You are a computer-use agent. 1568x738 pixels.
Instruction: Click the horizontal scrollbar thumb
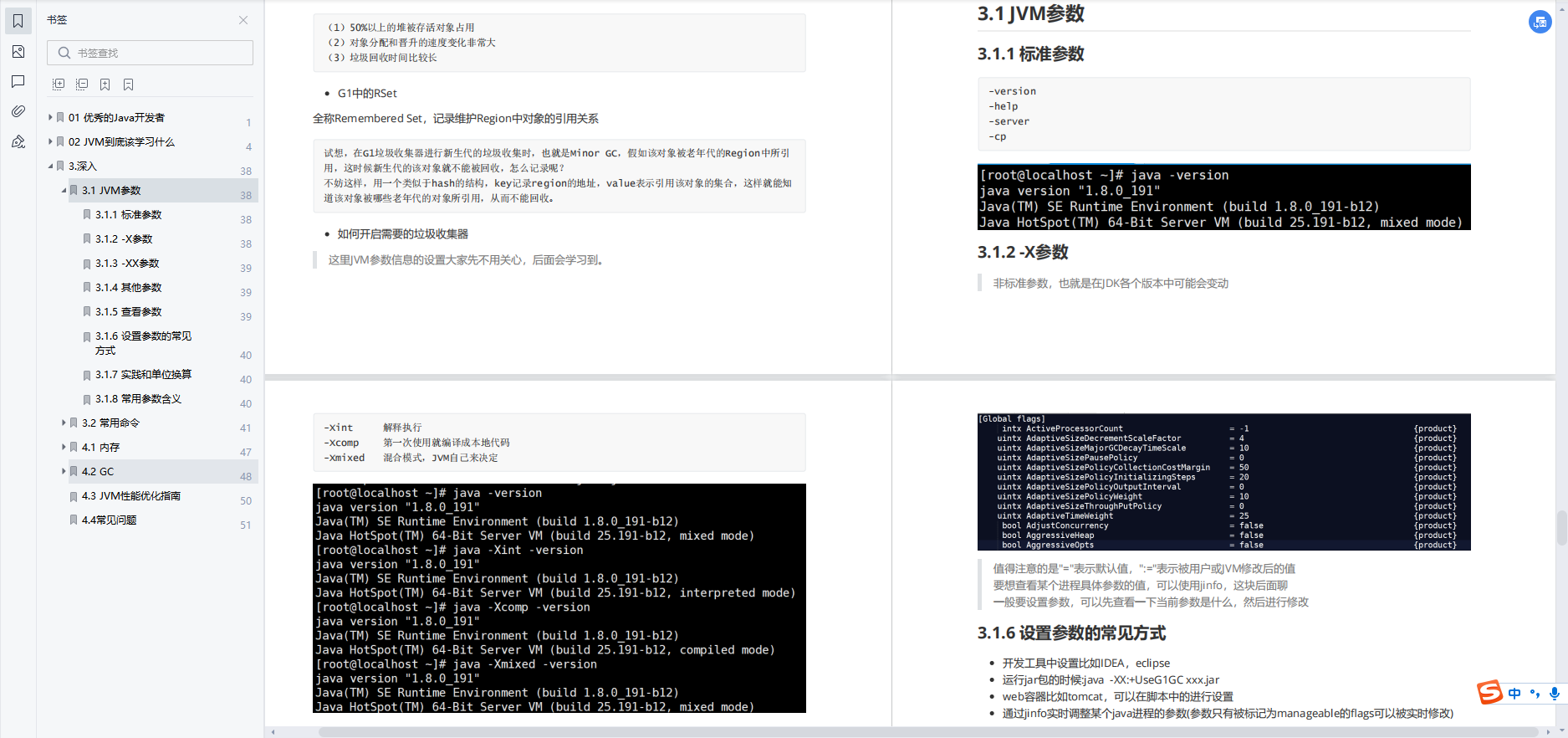pos(928,732)
